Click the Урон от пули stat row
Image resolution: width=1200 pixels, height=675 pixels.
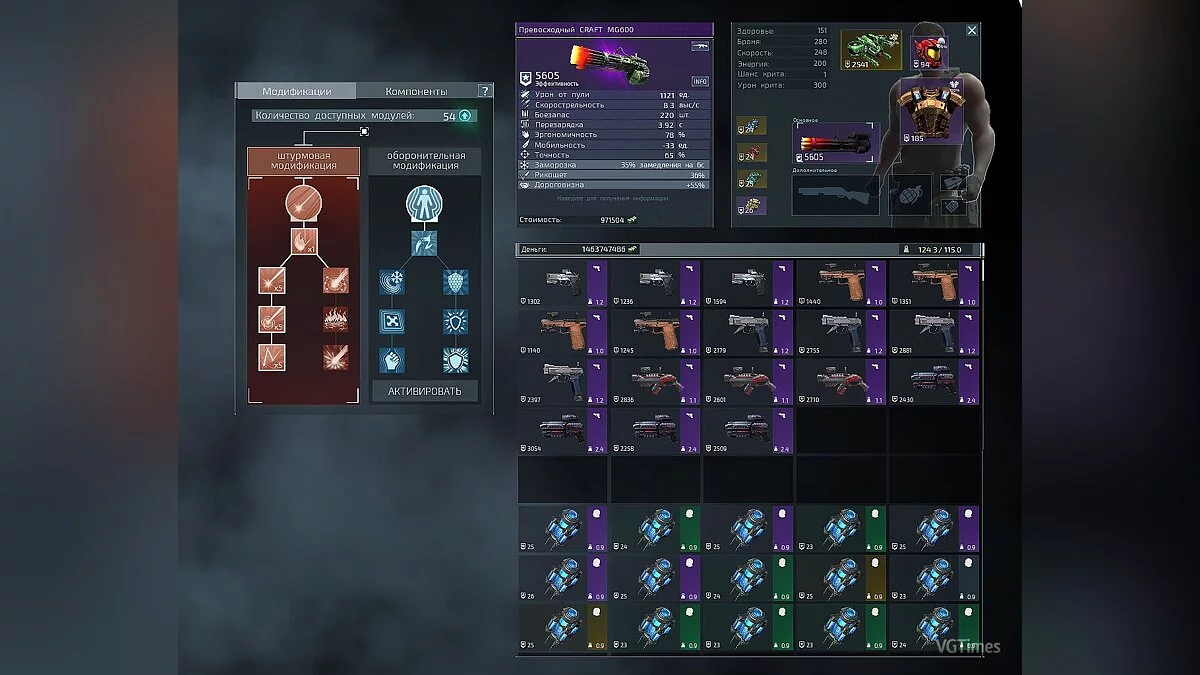point(615,94)
